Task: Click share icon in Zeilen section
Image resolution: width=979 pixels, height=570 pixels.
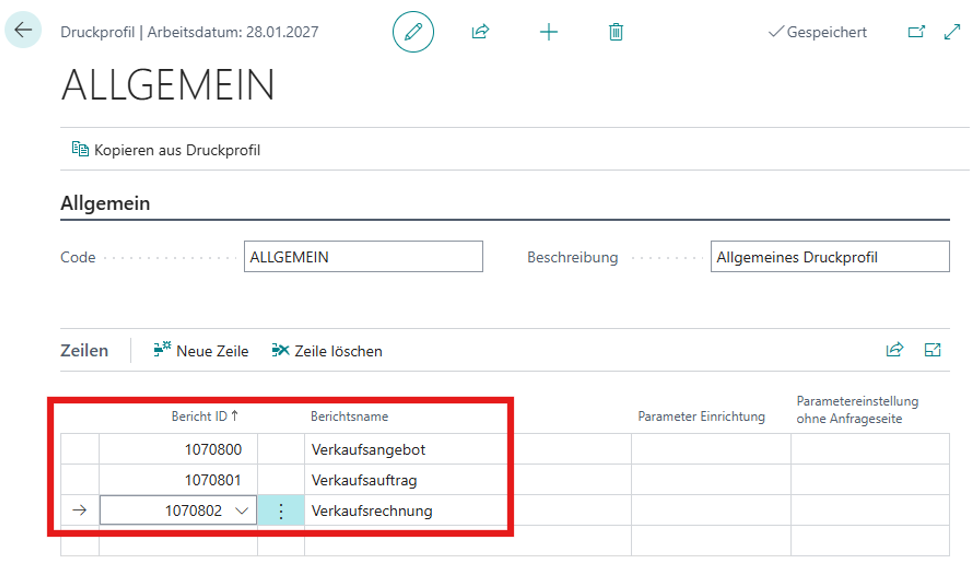Action: pos(894,350)
